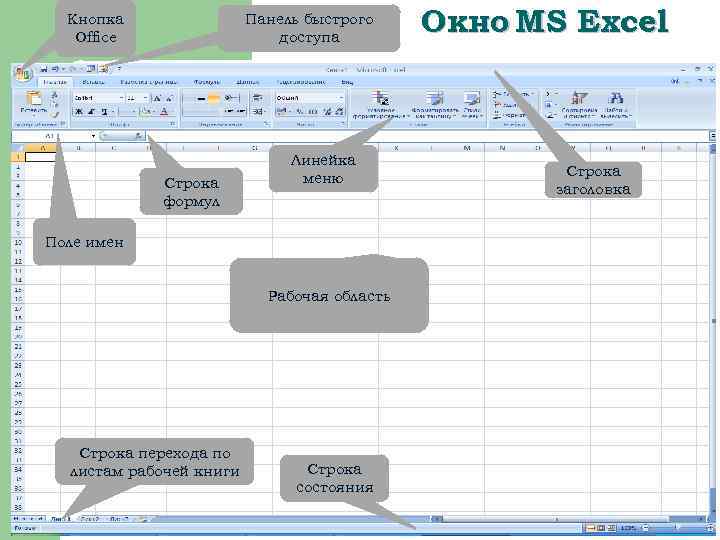Toggle wrap text in Alignment group

coord(258,98)
